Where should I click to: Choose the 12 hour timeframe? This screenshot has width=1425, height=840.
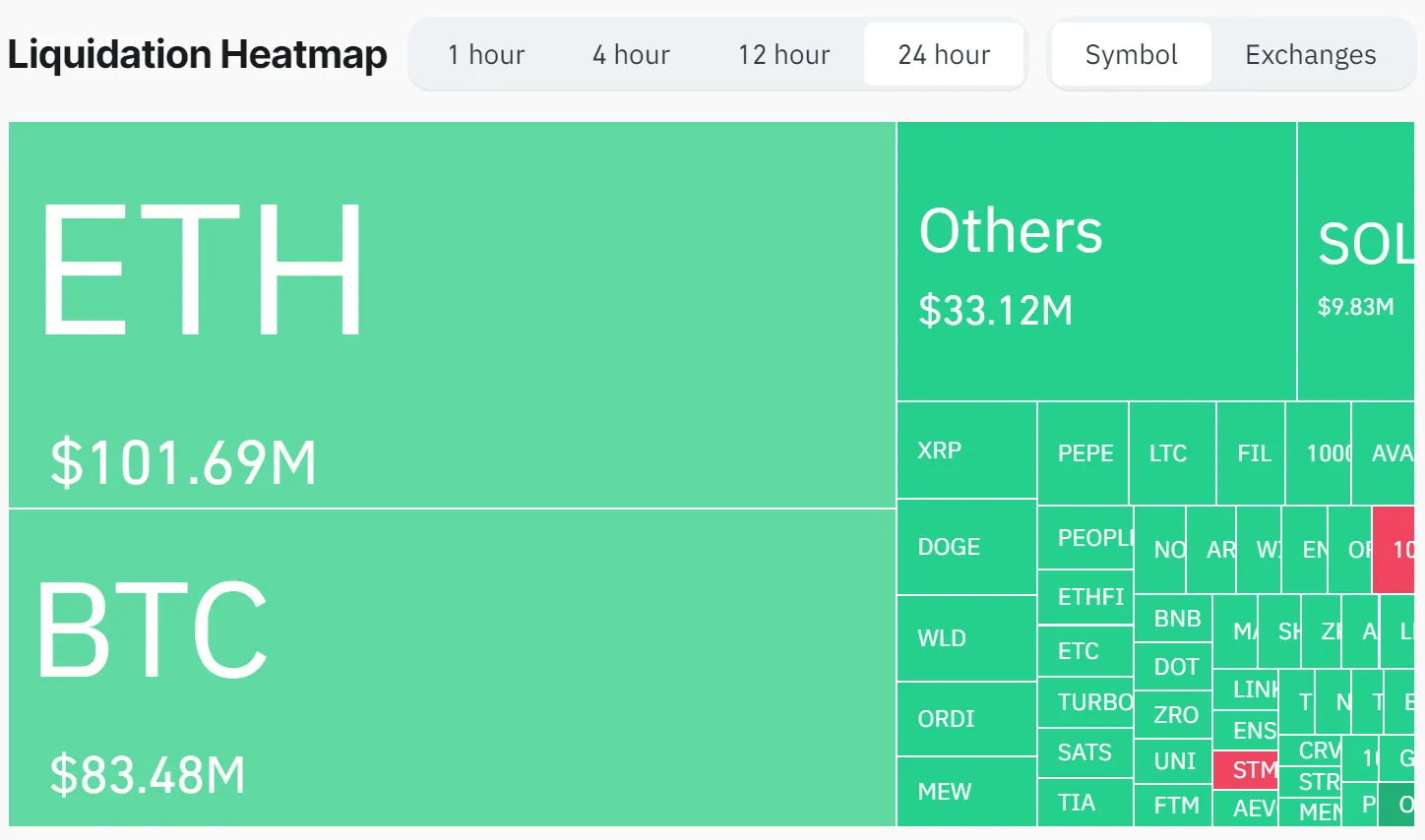point(783,55)
